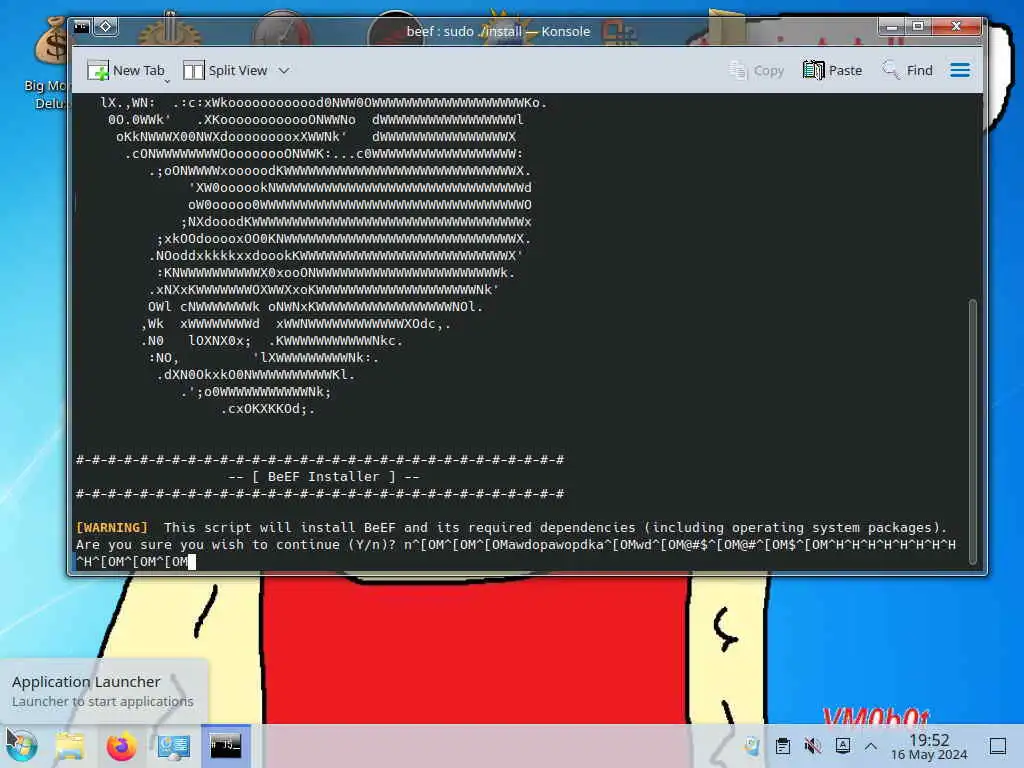This screenshot has height=768, width=1024.
Task: Expand the Split View chevron menu
Action: point(284,70)
